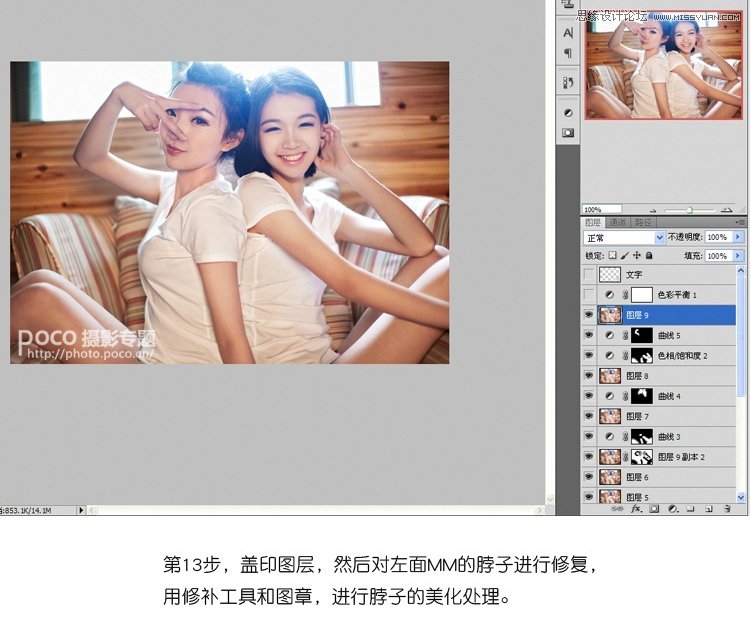The image size is (750, 619).
Task: Enable lock position icon
Action: 637,255
